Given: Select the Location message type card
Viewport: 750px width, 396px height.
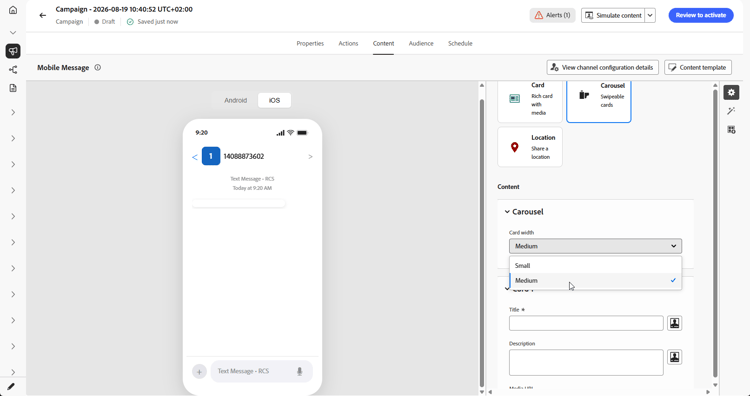Looking at the screenshot, I should pyautogui.click(x=530, y=147).
